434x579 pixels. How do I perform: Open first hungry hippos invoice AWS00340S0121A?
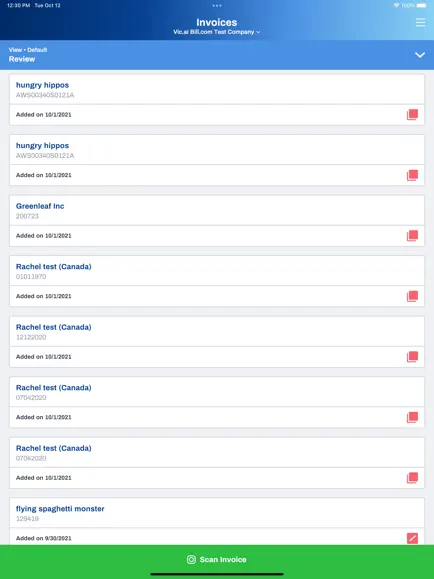point(217,89)
